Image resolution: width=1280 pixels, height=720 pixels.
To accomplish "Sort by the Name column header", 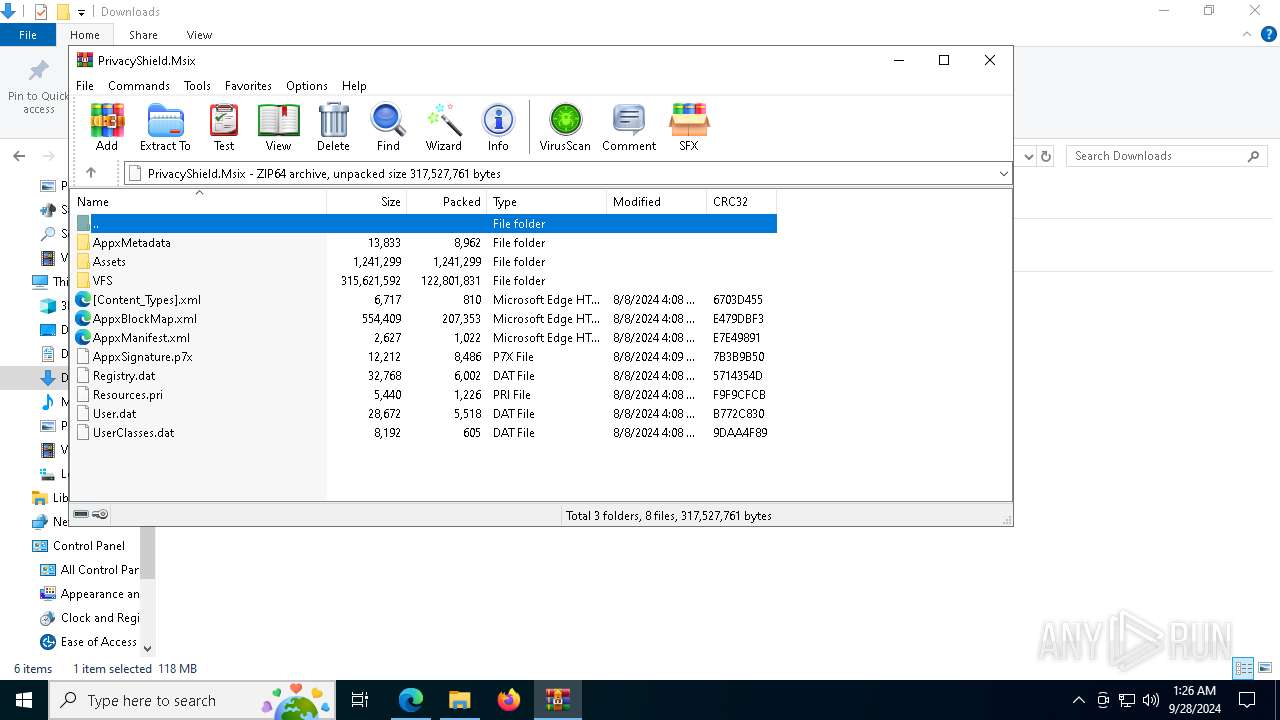I will (x=200, y=201).
